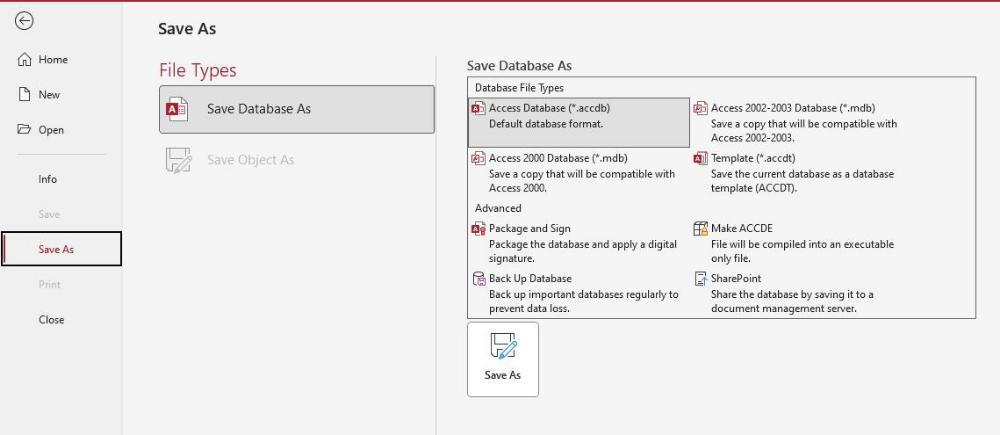Click the New document icon
Image resolution: width=1000 pixels, height=435 pixels.
coord(24,94)
